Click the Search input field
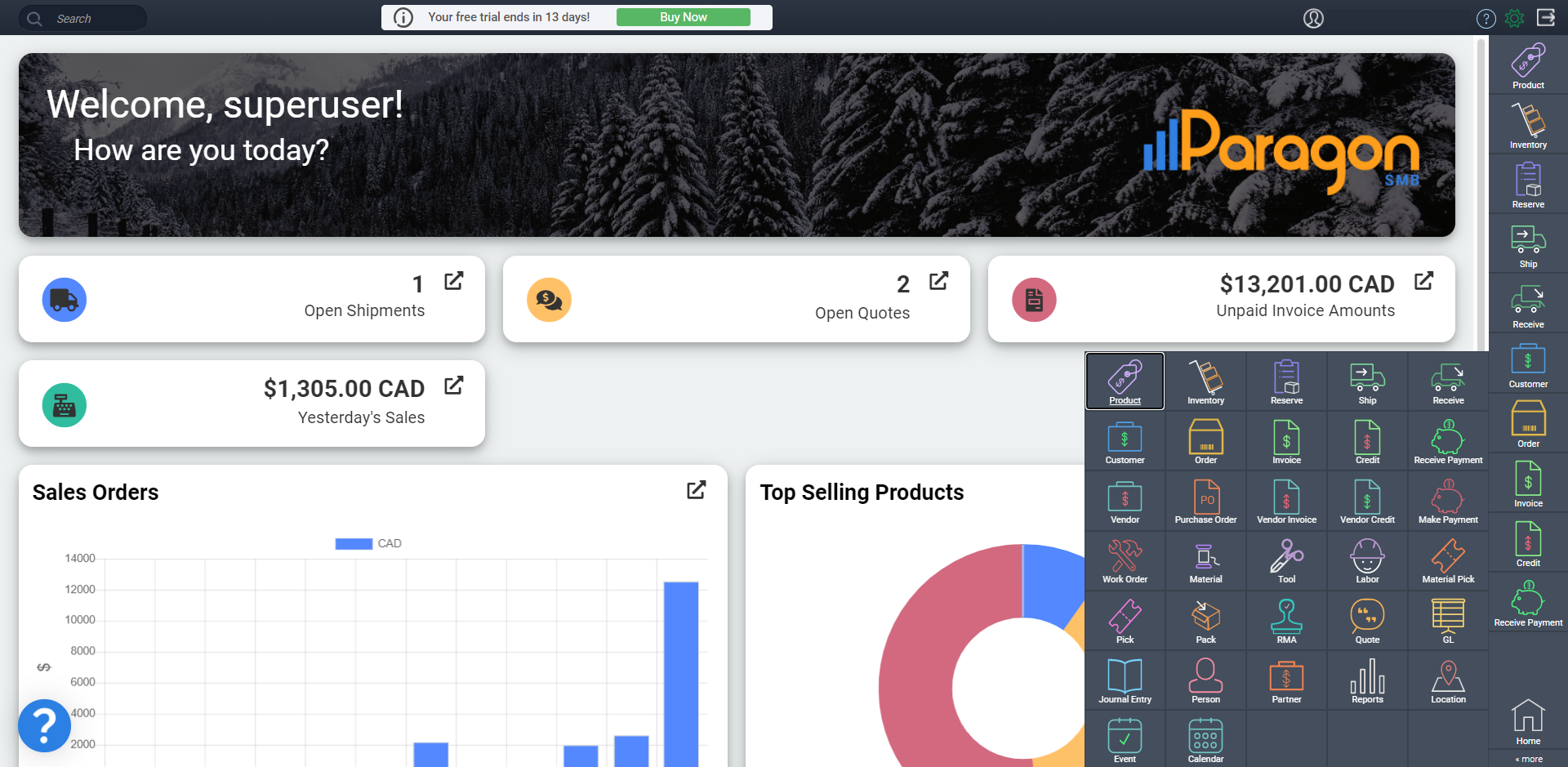Image resolution: width=1568 pixels, height=767 pixels. pos(82,18)
